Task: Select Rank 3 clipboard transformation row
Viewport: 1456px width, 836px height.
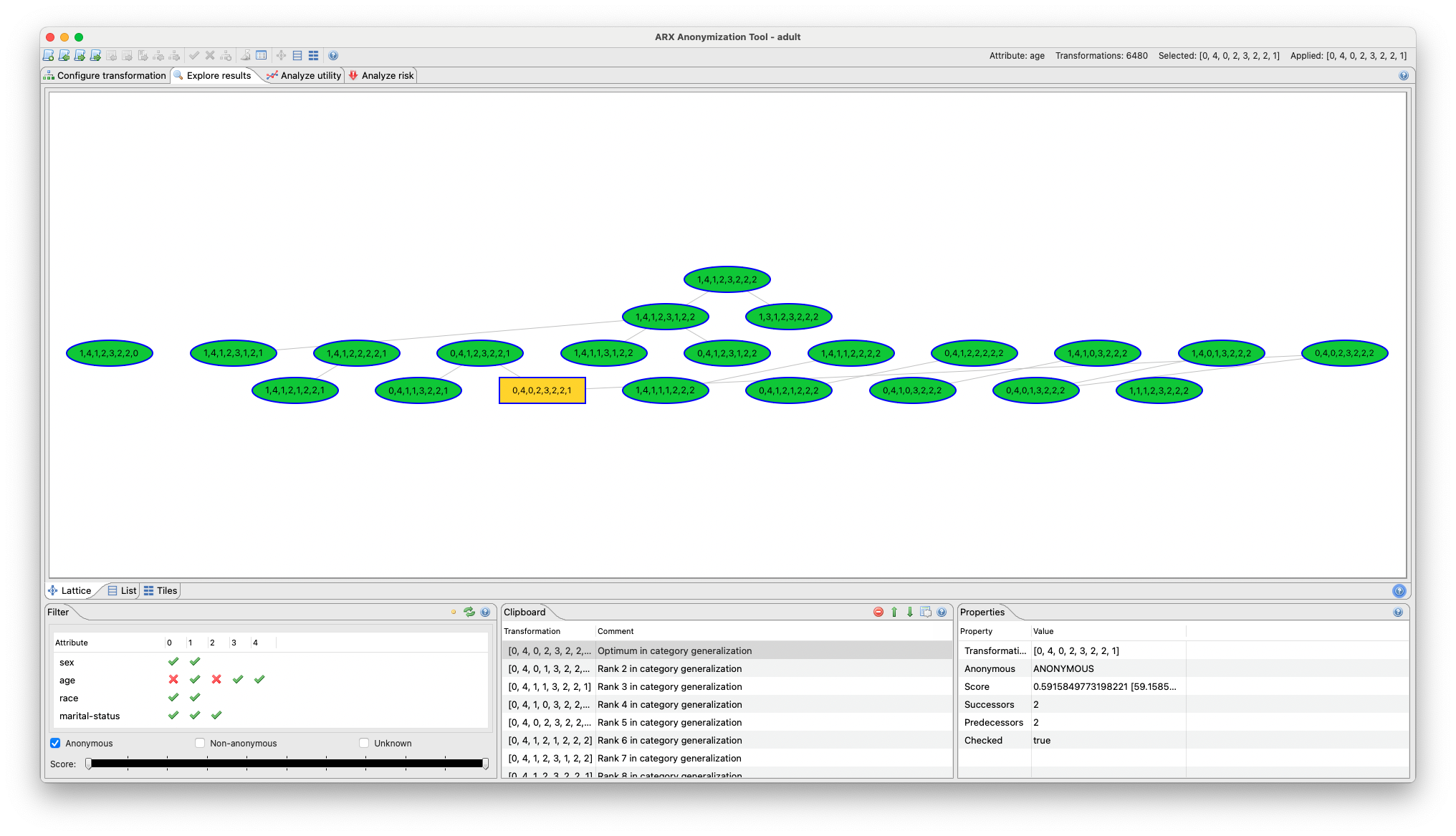Action: 669,686
